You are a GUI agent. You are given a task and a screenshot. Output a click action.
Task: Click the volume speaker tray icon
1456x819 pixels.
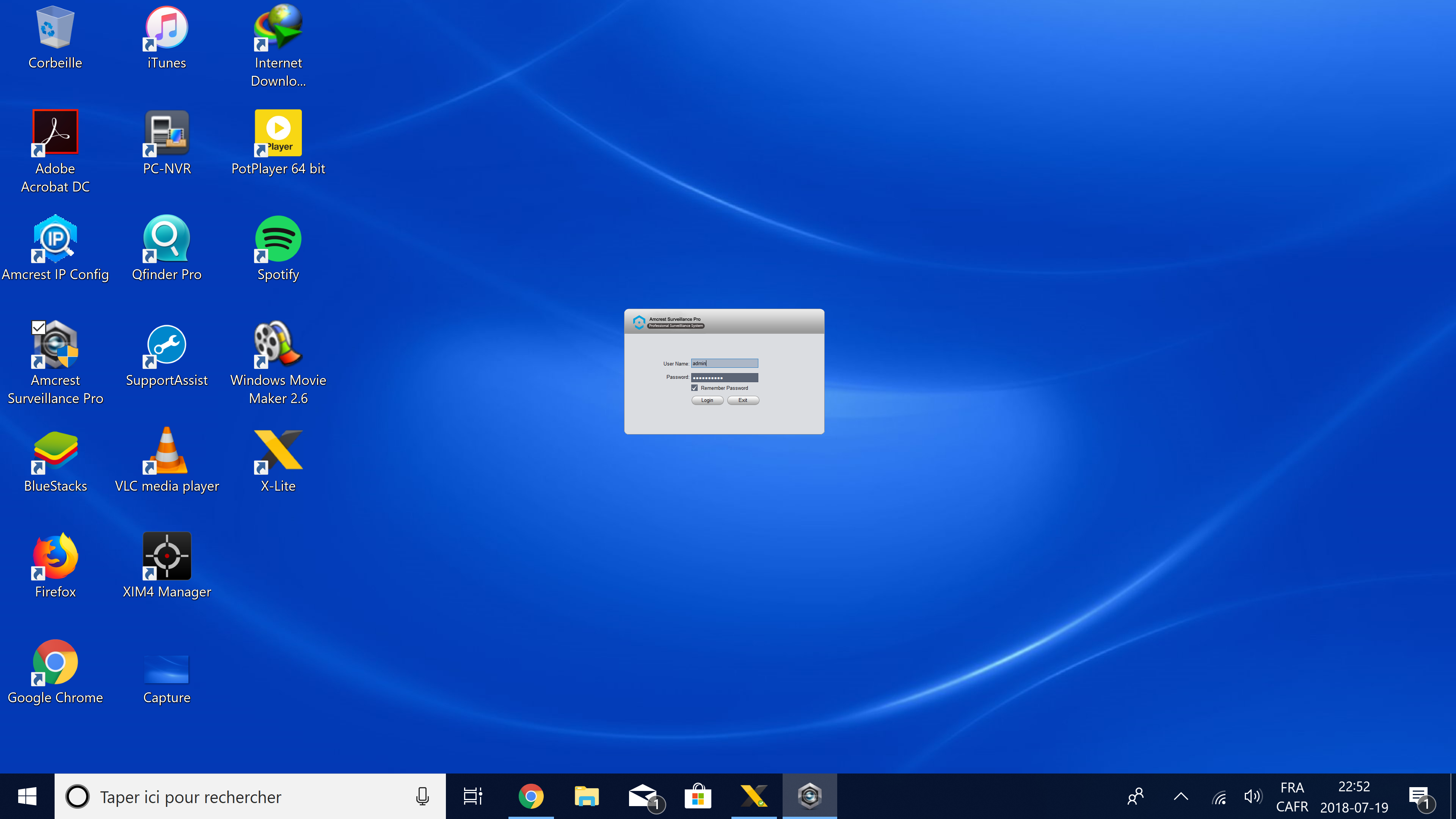click(1252, 796)
